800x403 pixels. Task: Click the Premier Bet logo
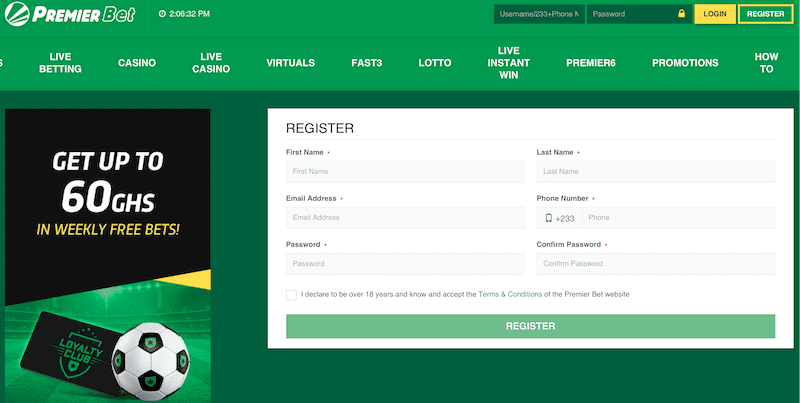[70, 14]
